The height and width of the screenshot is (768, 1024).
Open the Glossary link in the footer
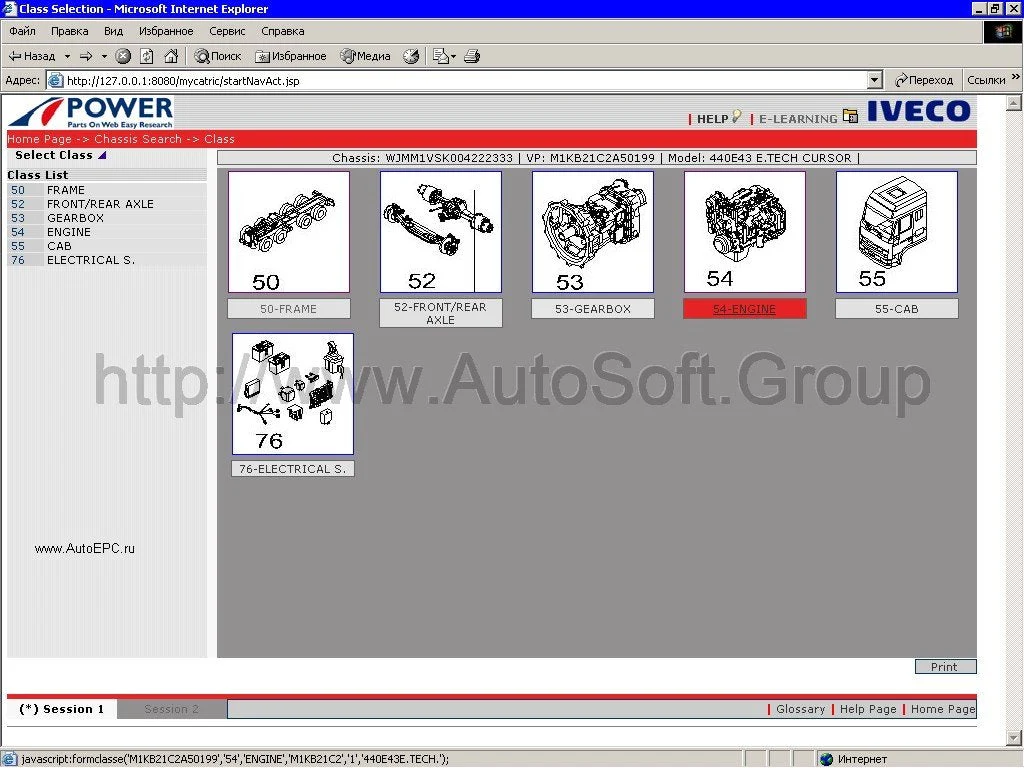799,709
